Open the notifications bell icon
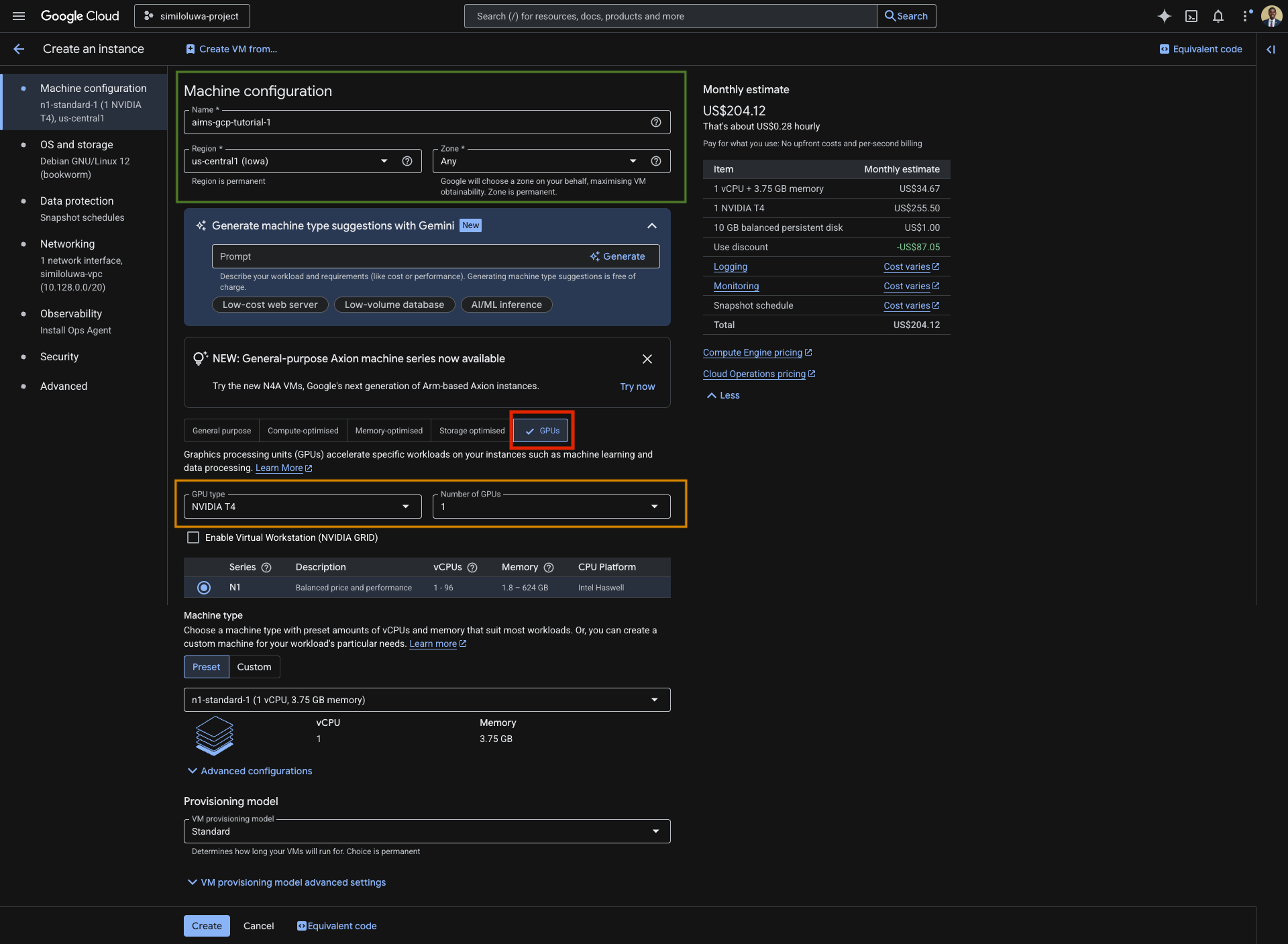Image resolution: width=1288 pixels, height=944 pixels. pyautogui.click(x=1218, y=15)
